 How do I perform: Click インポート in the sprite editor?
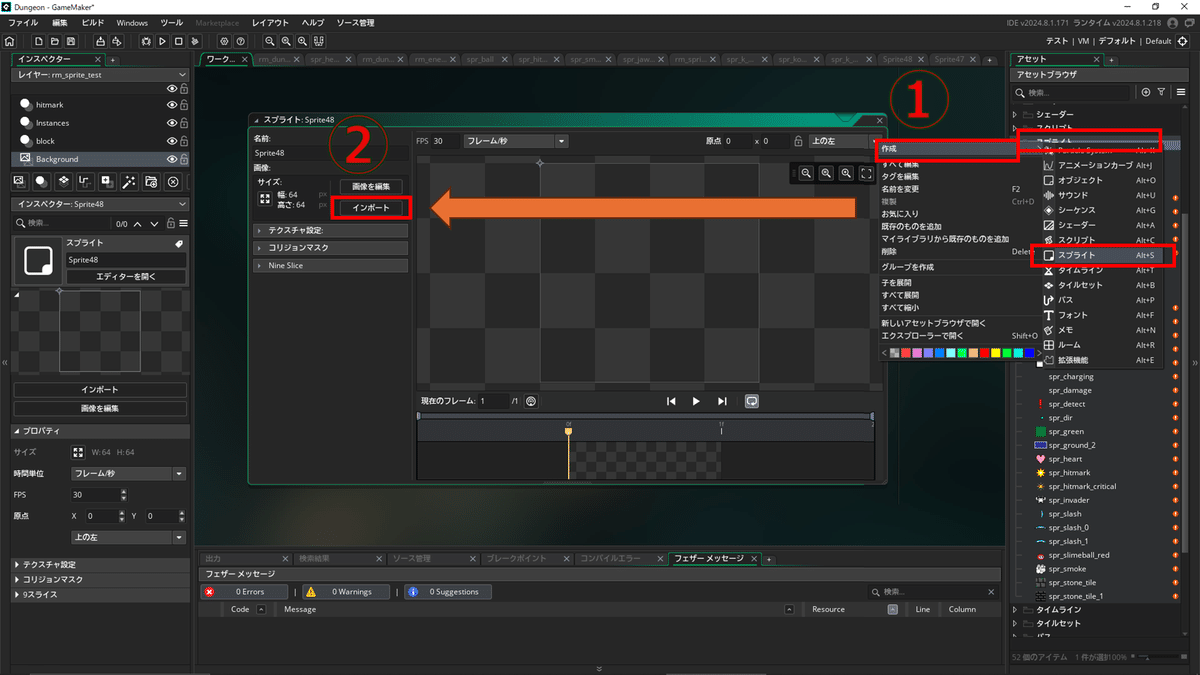371,208
